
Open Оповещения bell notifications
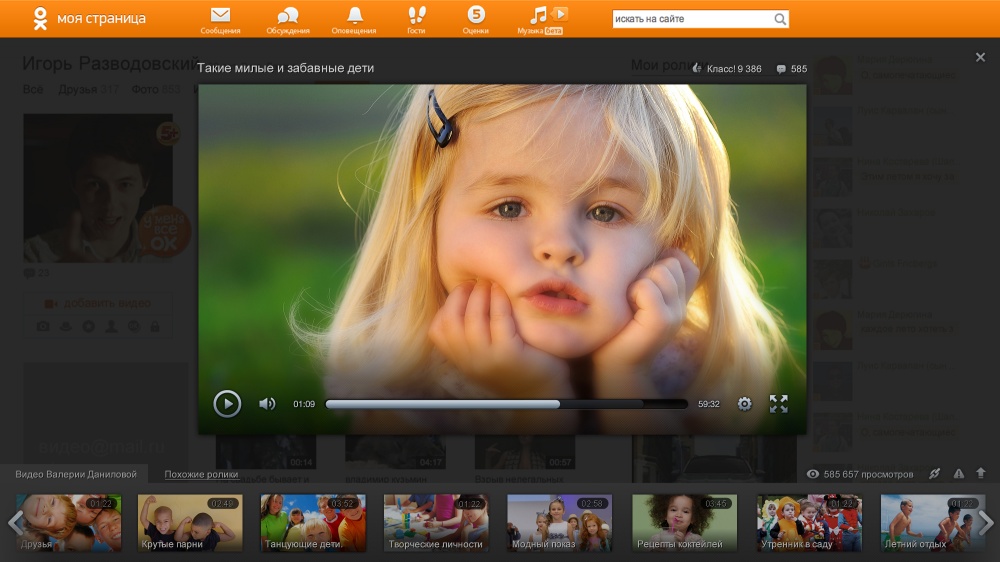coord(354,20)
